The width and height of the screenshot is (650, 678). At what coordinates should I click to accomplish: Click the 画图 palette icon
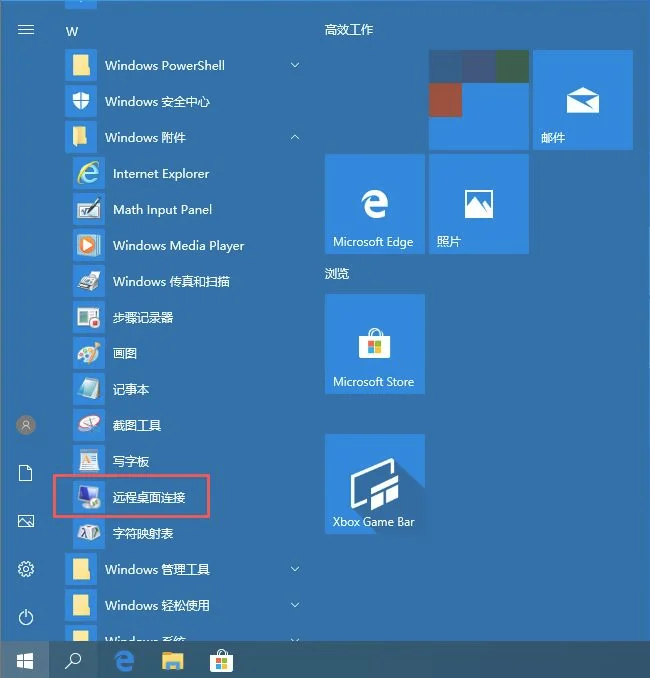click(89, 353)
